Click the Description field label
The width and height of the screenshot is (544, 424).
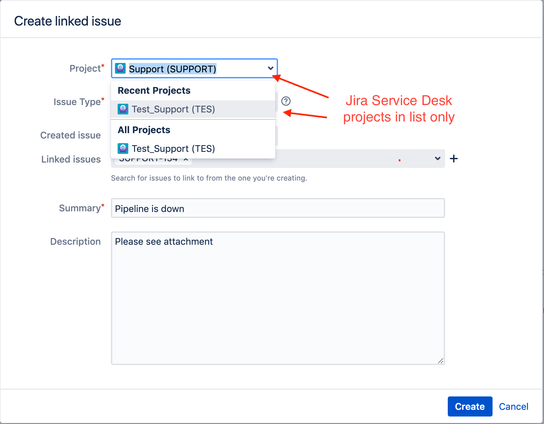(75, 241)
